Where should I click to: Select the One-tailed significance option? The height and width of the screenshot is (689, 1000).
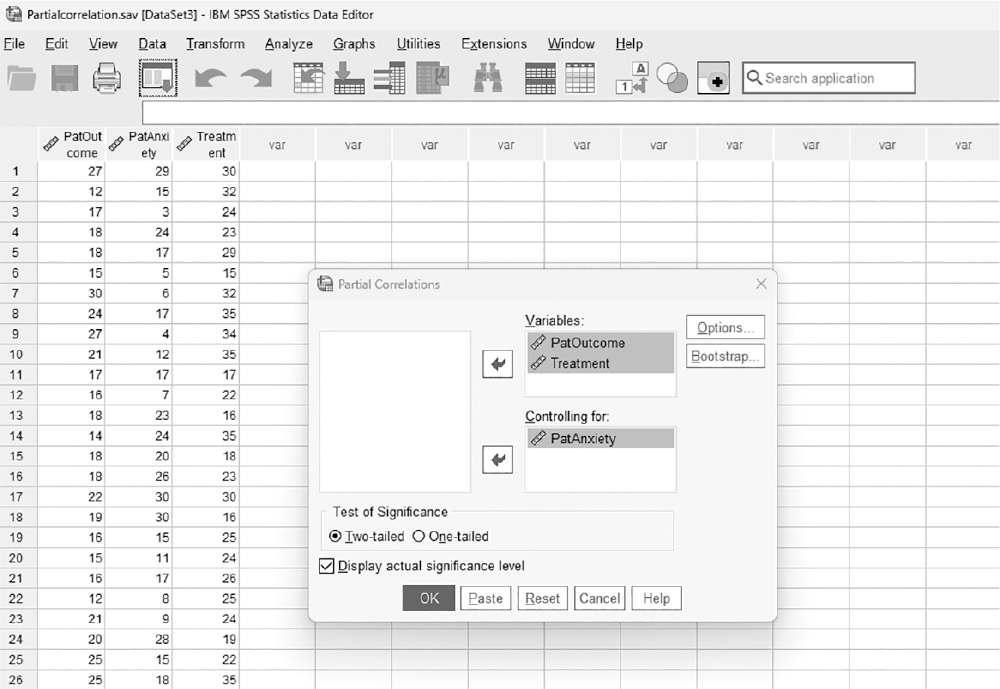(451, 537)
